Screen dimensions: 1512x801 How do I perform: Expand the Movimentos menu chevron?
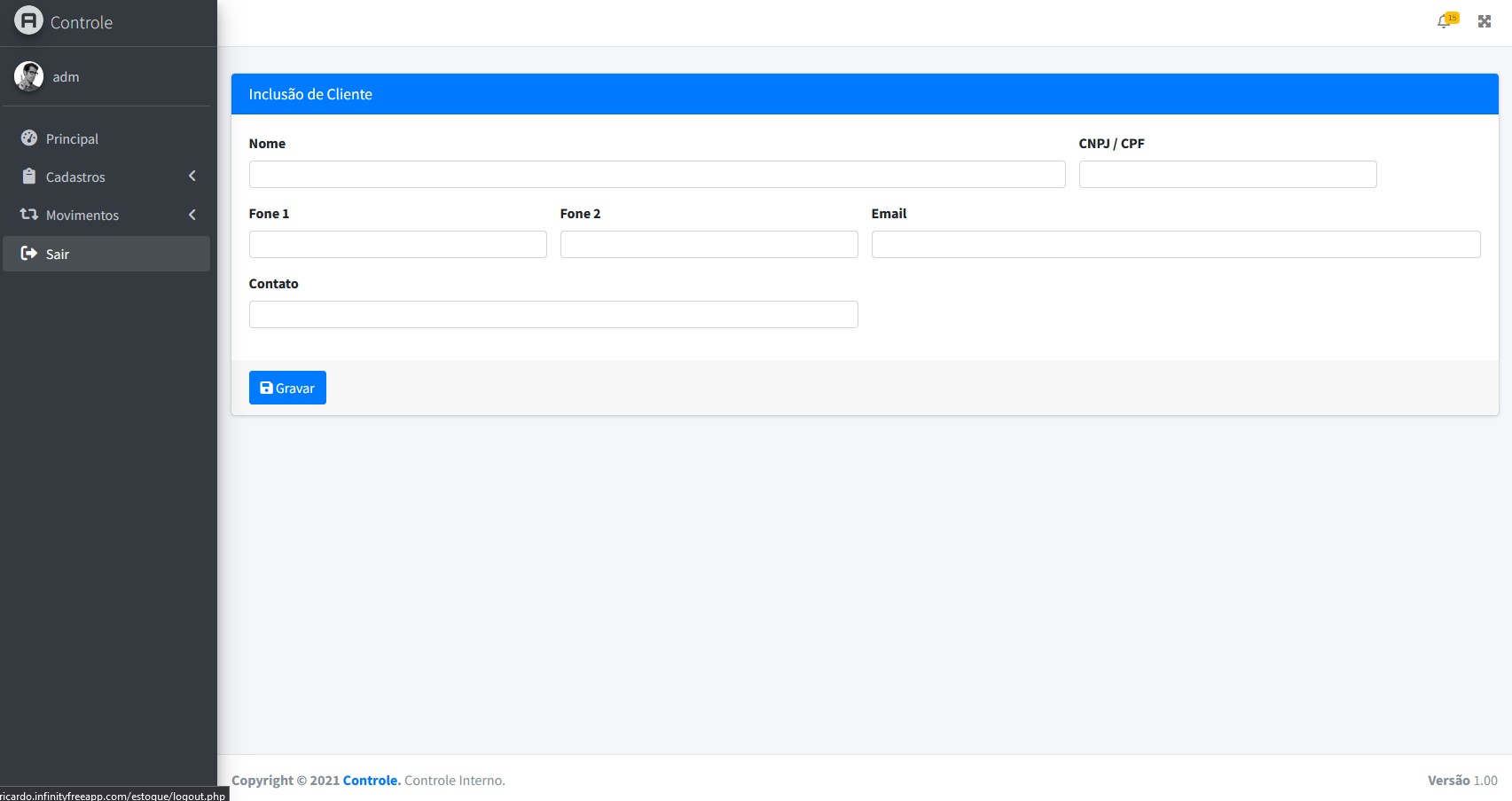tap(192, 215)
